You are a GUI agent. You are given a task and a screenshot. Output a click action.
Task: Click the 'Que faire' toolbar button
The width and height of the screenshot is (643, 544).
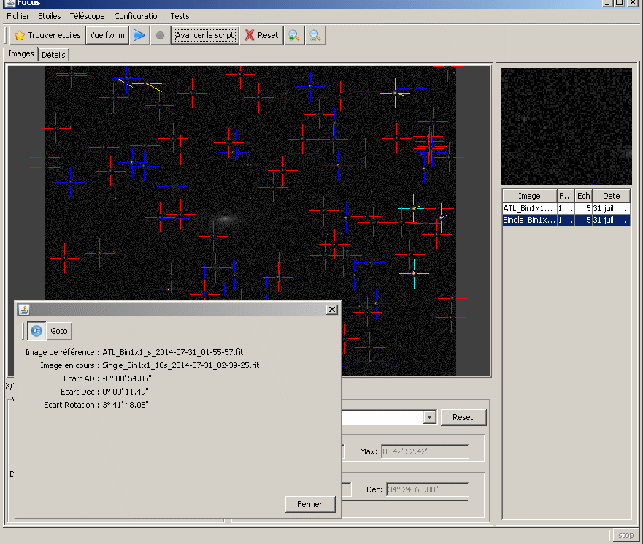coord(107,35)
